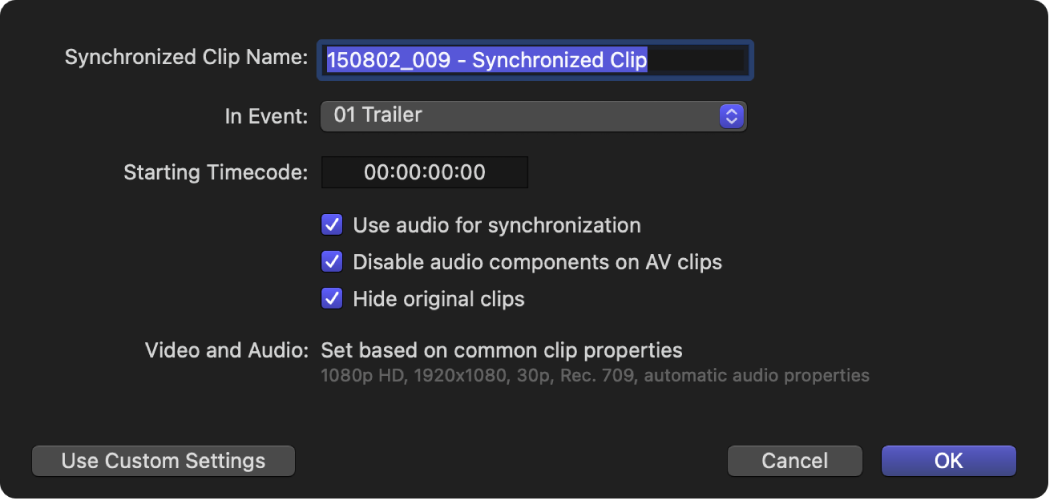
Task: Click the 'Starting Timecode:' label
Action: pyautogui.click(x=215, y=173)
